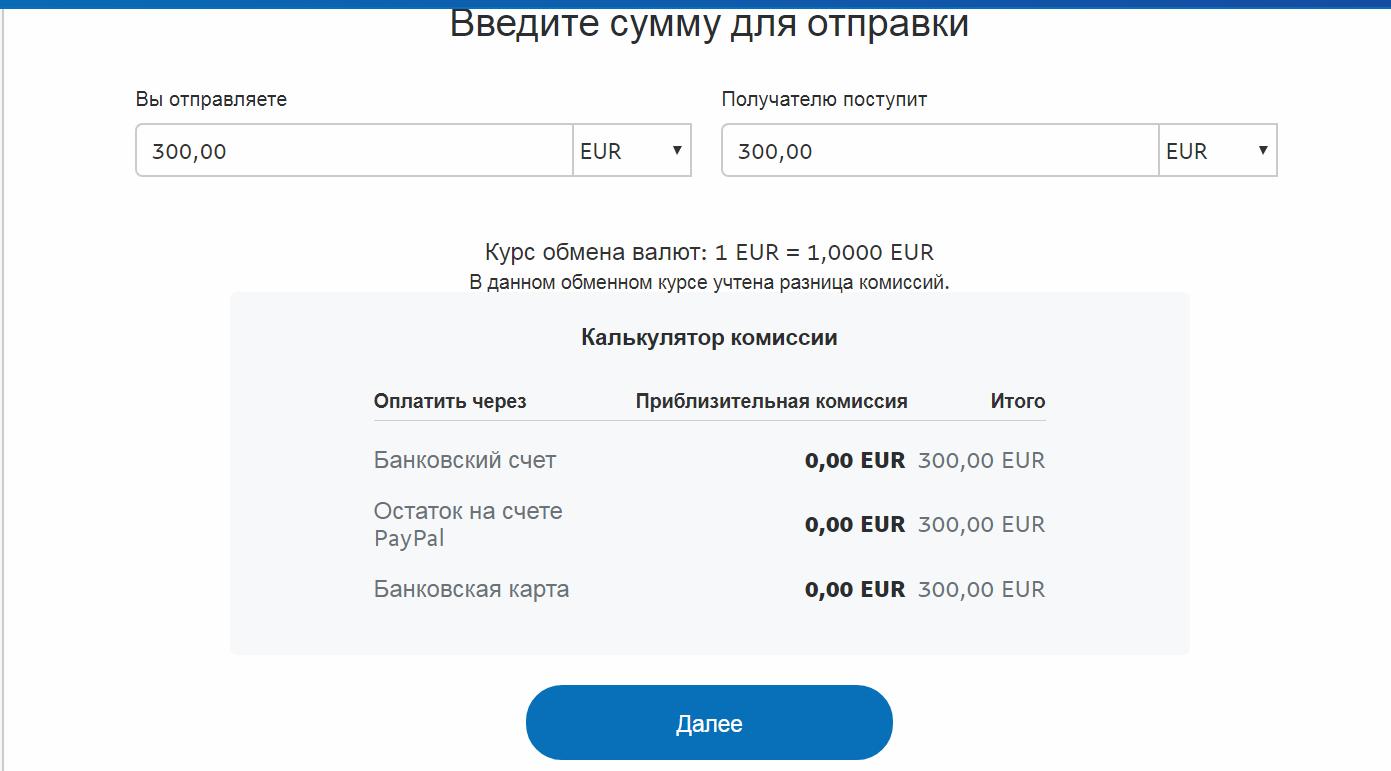The height and width of the screenshot is (771, 1391).
Task: Click the 'Вы отправляете' field label
Action: point(211,99)
